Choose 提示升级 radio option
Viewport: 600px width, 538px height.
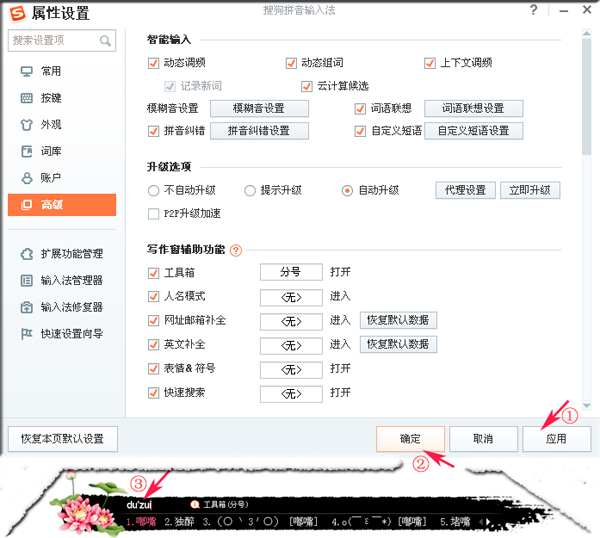pyautogui.click(x=250, y=191)
